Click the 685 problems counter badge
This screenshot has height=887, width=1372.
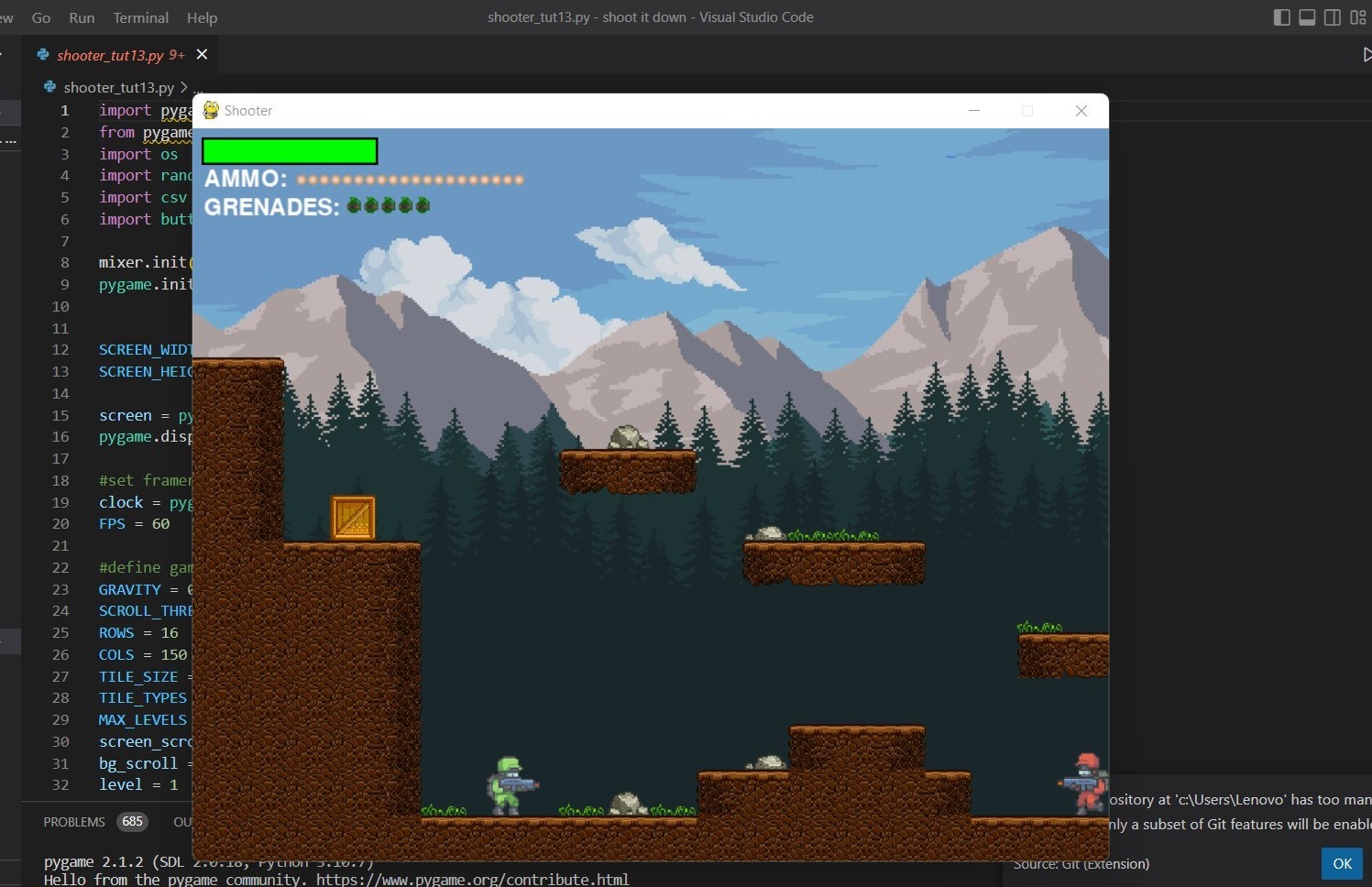(132, 821)
